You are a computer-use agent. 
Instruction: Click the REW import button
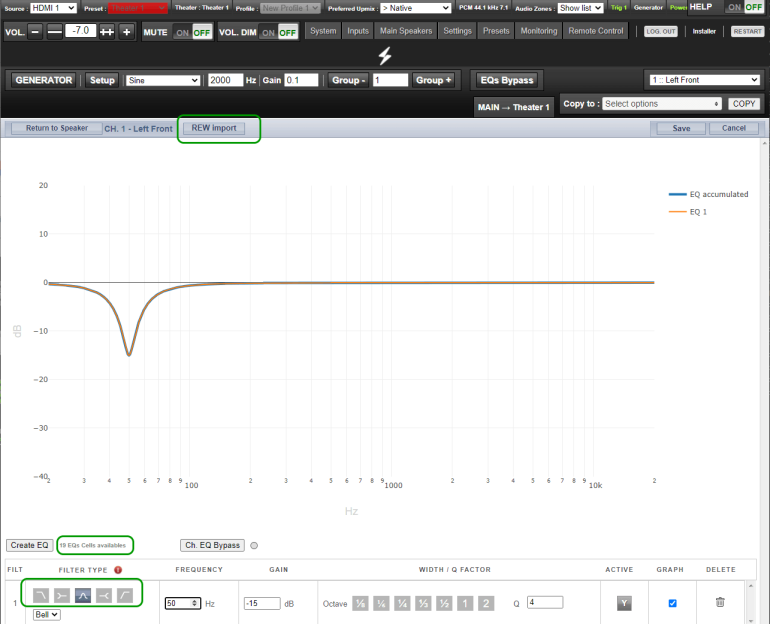[214, 128]
